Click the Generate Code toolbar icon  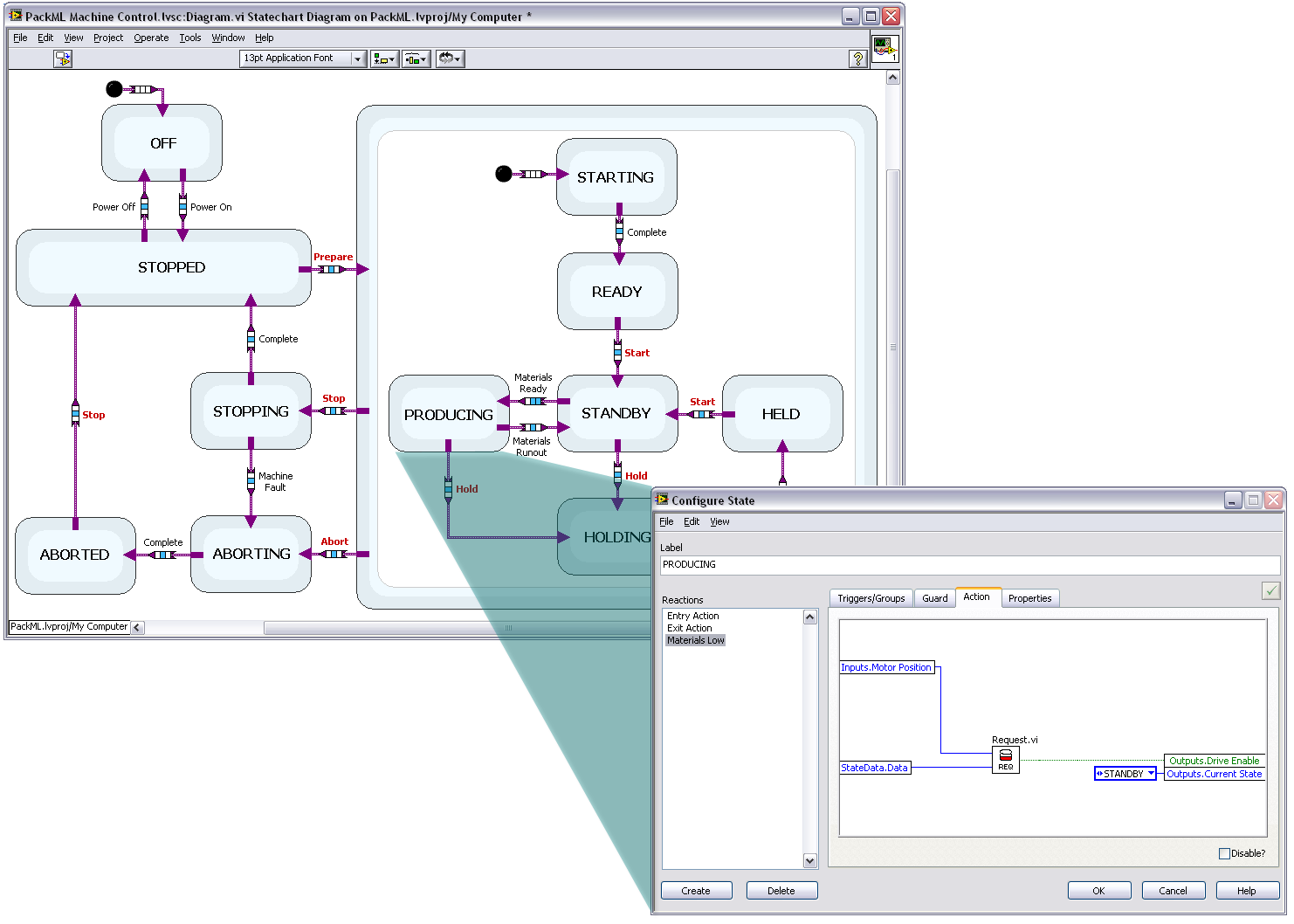tap(63, 59)
